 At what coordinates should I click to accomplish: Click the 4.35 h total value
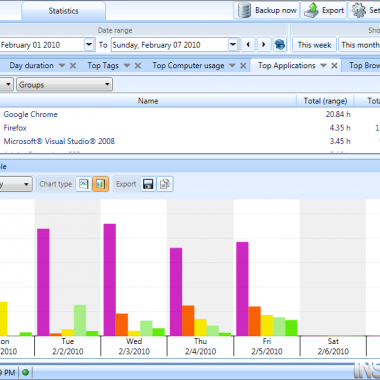point(340,128)
